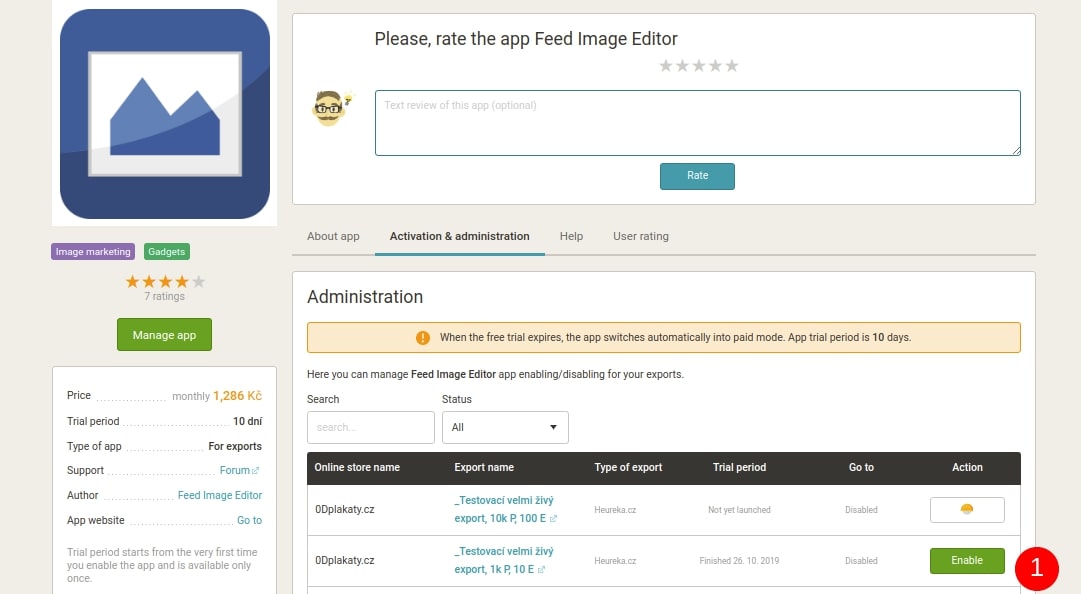
Task: Click the Action column header
Action: coord(967,467)
